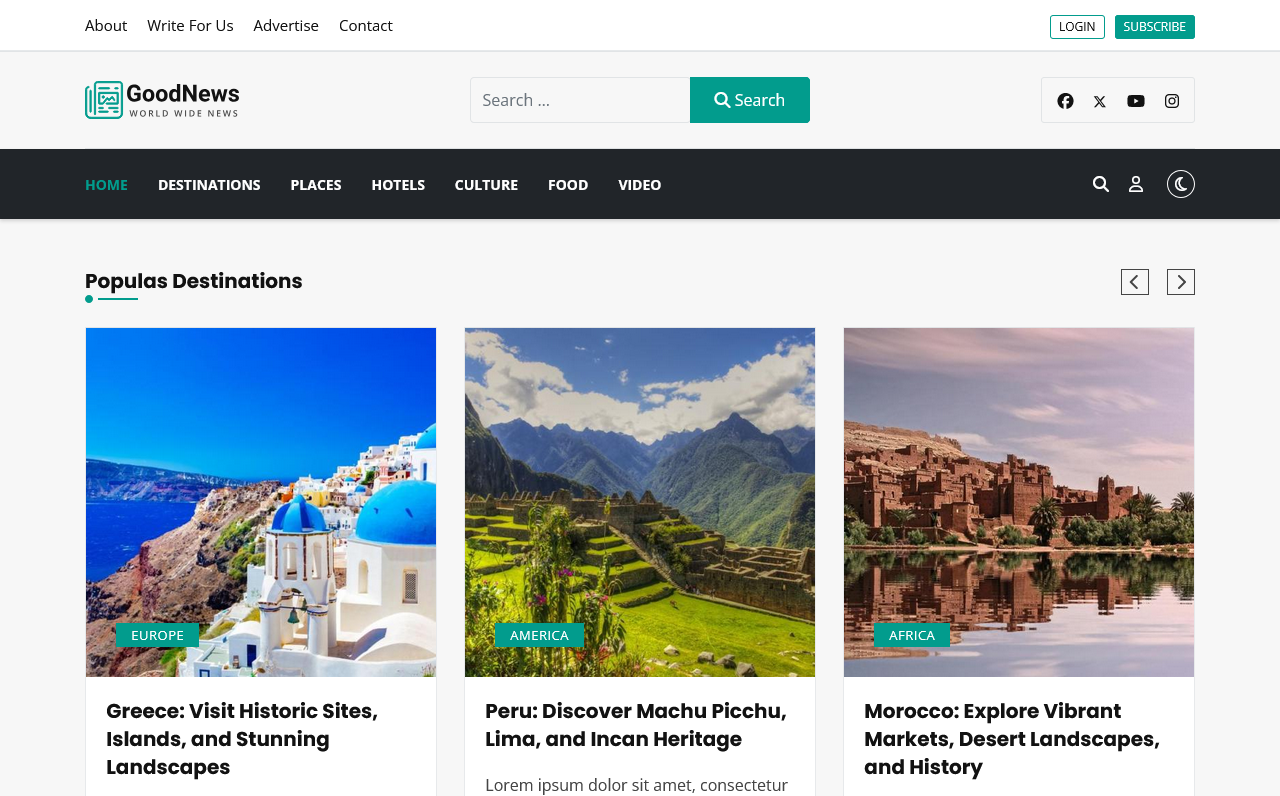
Task: Click the user account icon in the navbar
Action: [x=1136, y=184]
